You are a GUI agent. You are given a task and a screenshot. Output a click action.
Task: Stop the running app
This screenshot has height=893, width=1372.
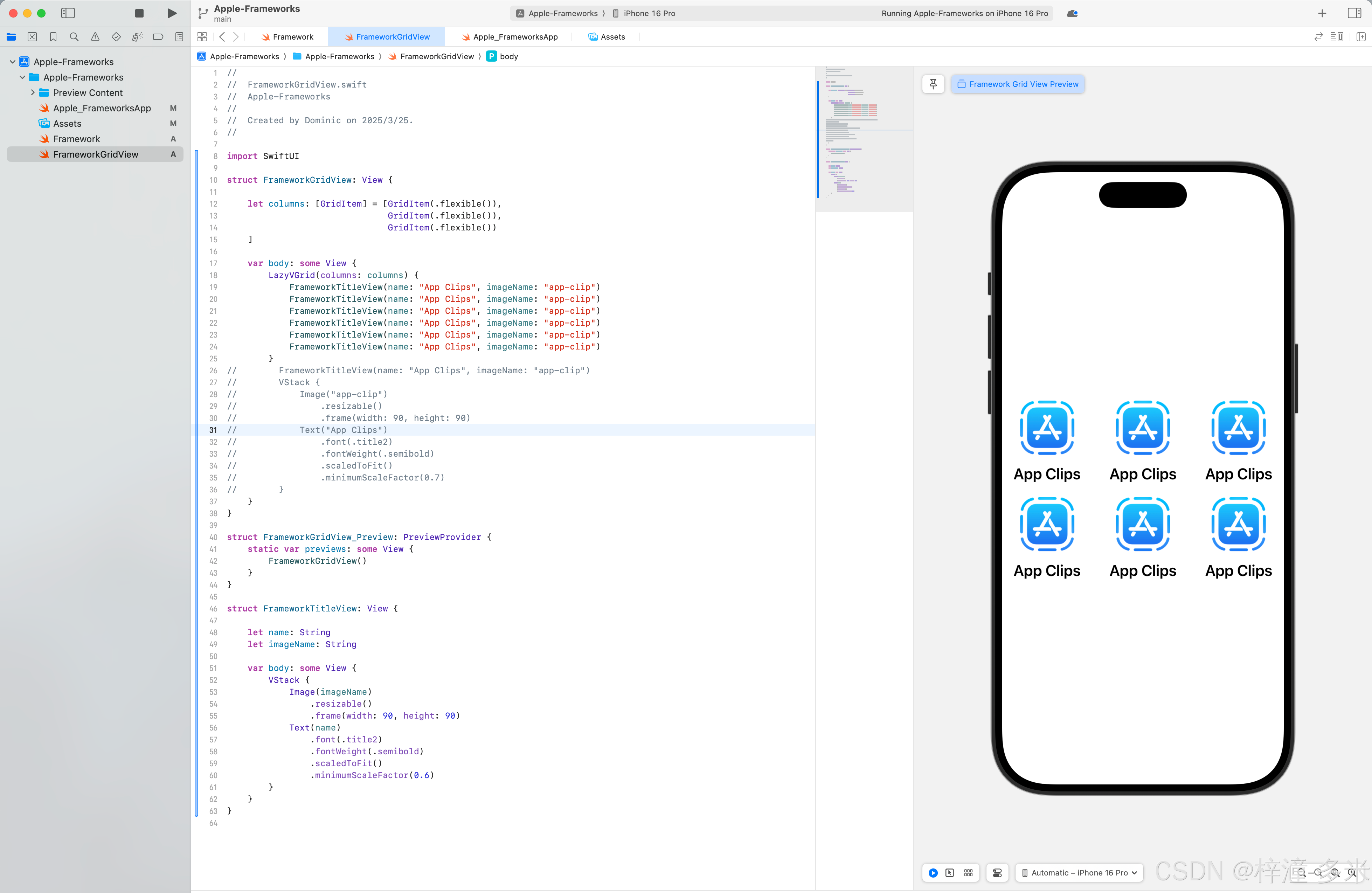[x=139, y=13]
